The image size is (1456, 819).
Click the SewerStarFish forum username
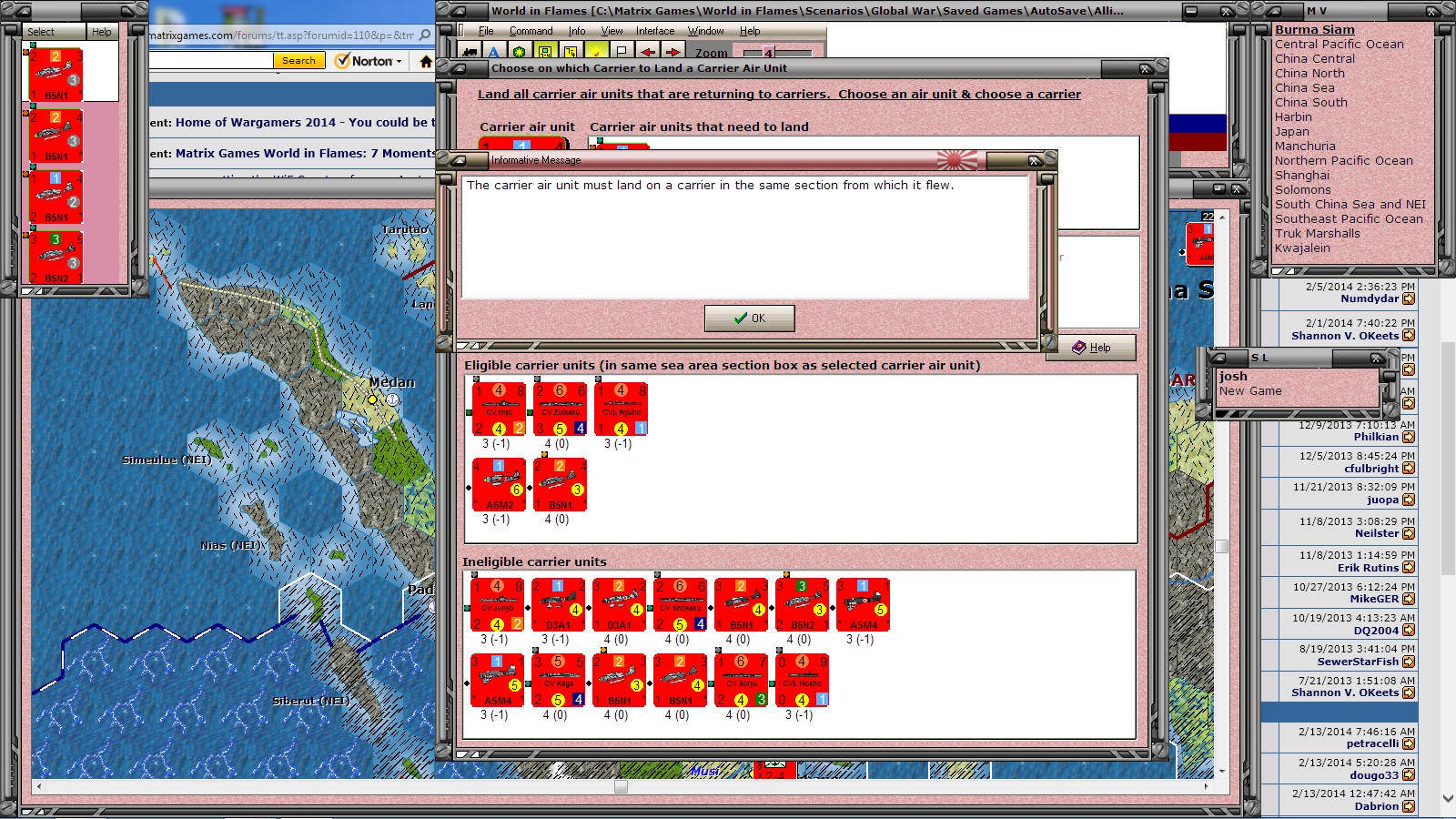coord(1358,662)
